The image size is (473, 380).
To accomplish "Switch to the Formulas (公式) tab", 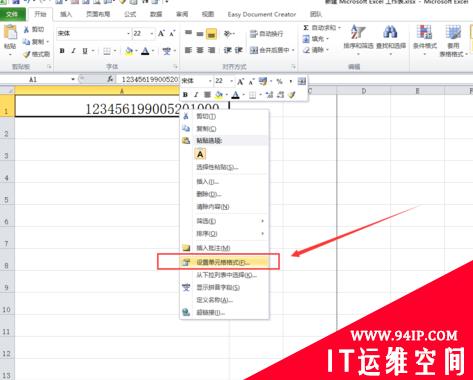I will tap(130, 14).
